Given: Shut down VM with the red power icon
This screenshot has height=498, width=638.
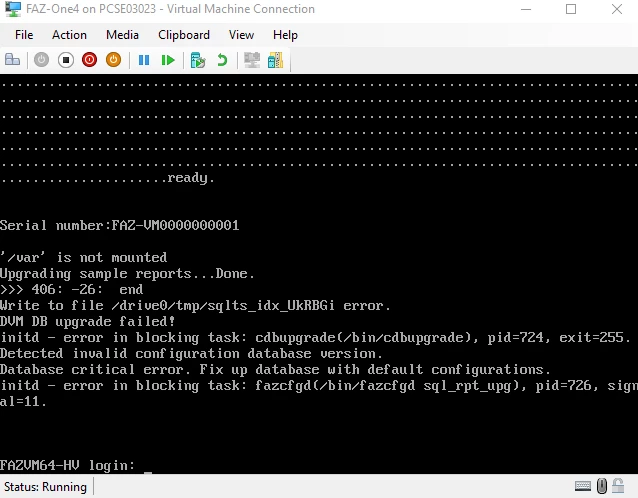Looking at the screenshot, I should coord(90,60).
